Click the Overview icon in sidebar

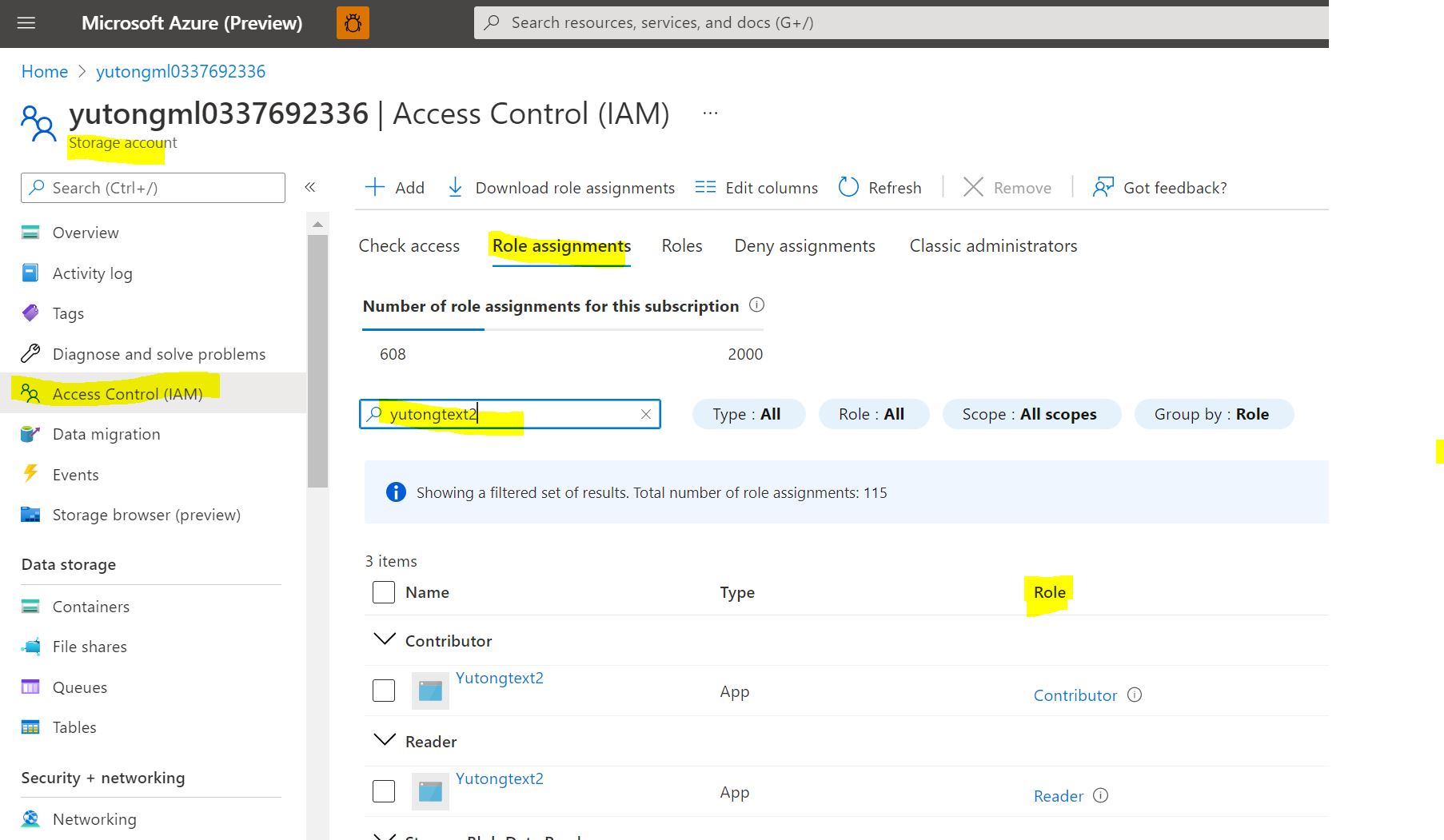pyautogui.click(x=30, y=233)
